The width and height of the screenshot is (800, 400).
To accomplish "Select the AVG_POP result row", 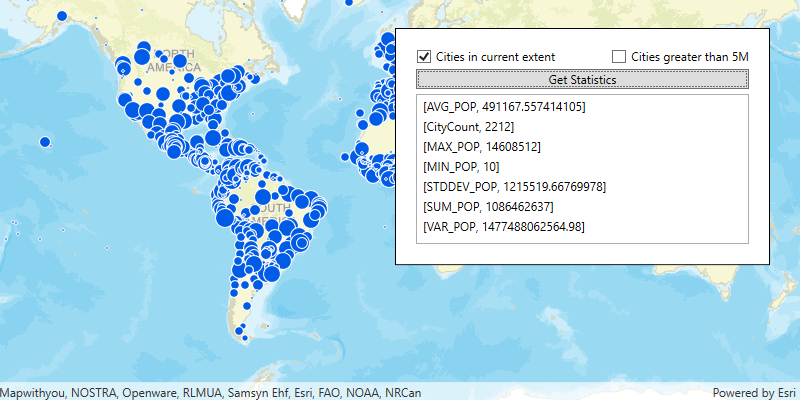I will tap(504, 106).
